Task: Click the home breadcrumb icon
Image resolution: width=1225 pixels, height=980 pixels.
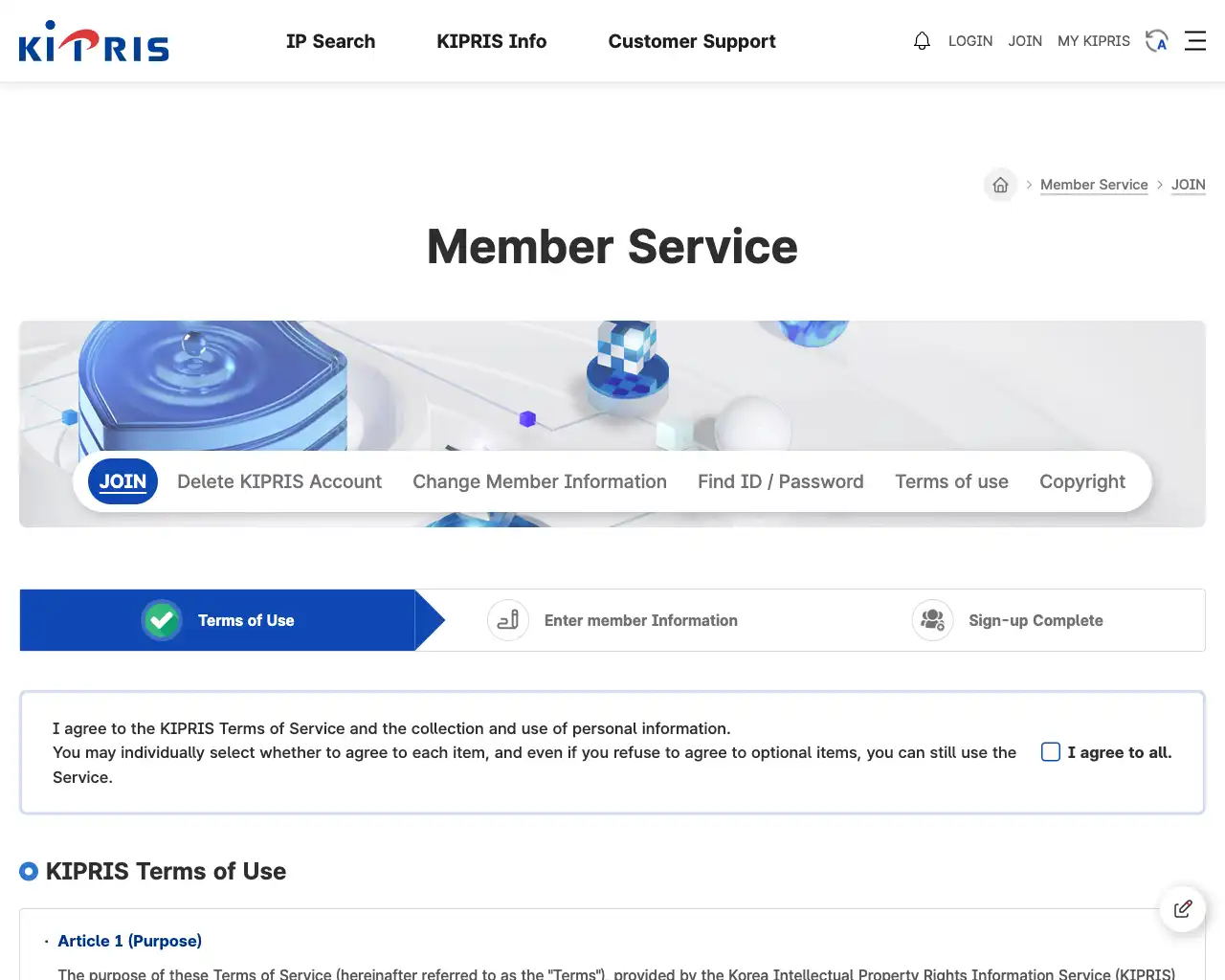Action: click(x=1000, y=185)
